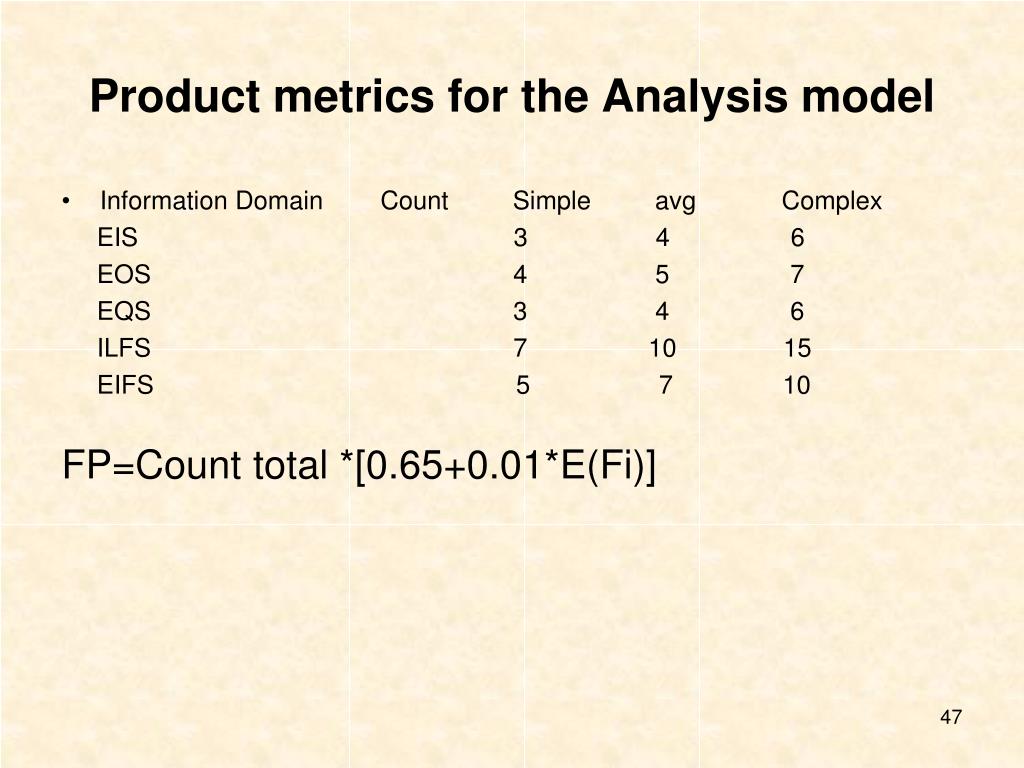Click the Complex column header

[831, 201]
